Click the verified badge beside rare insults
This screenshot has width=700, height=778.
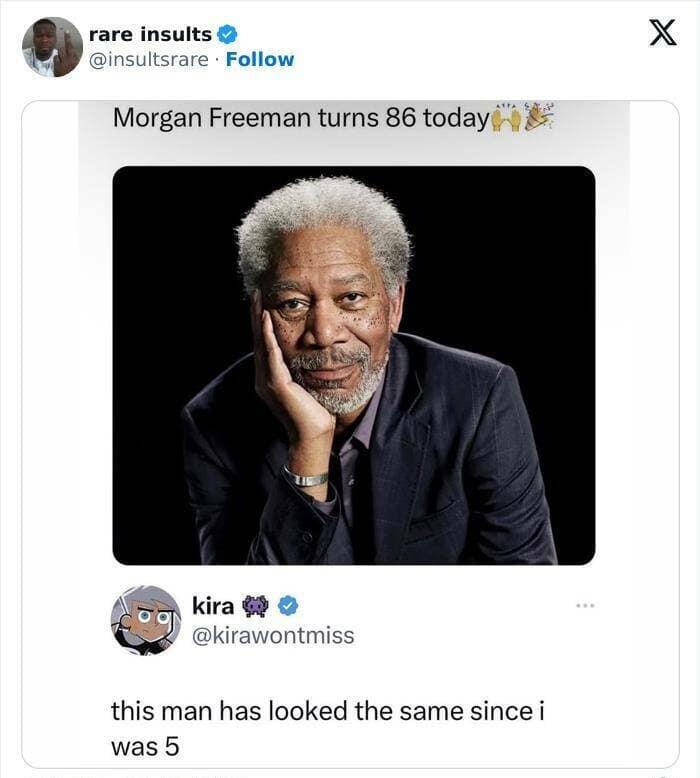(x=228, y=35)
